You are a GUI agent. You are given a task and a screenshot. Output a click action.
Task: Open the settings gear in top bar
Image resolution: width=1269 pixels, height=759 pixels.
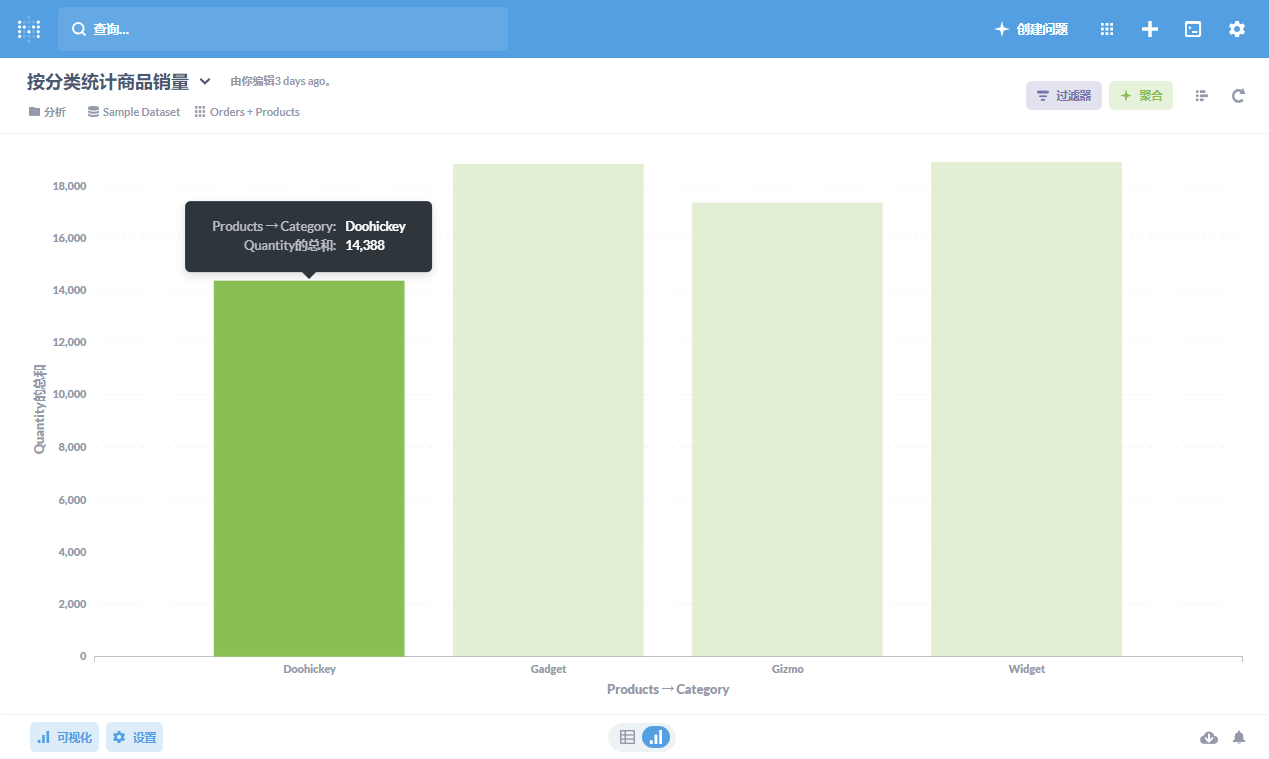coord(1237,29)
